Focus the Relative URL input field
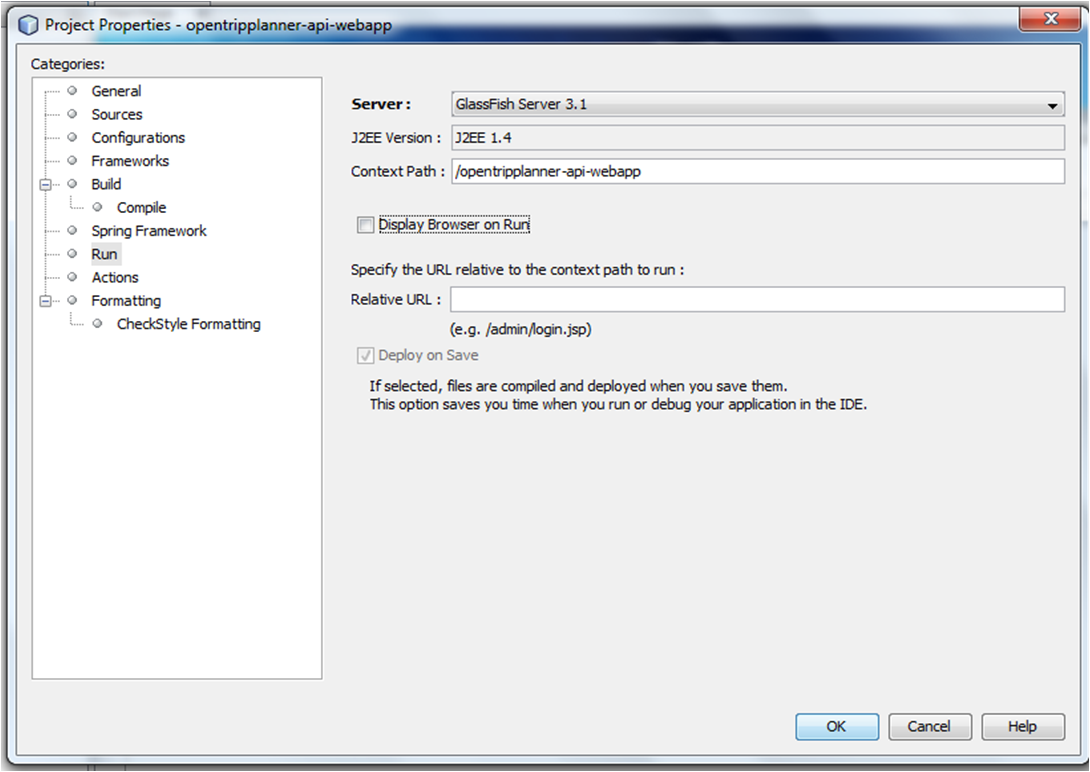Viewport: 1090px width, 772px height. (757, 299)
